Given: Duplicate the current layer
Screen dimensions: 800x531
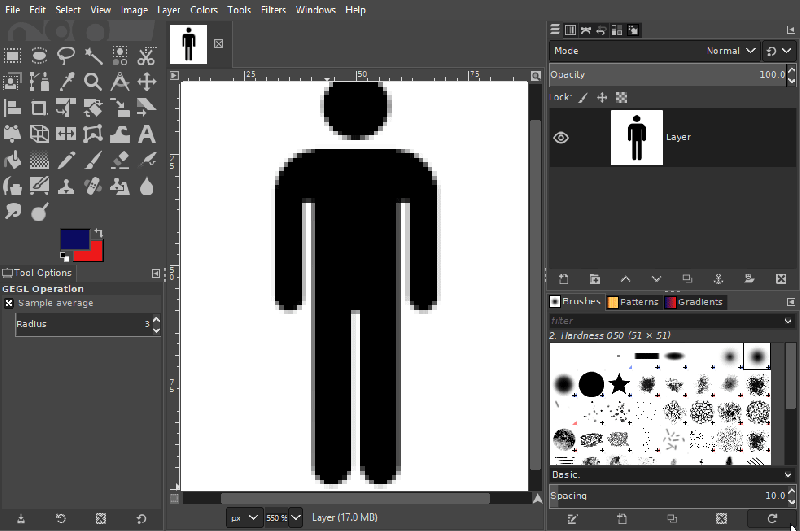Looking at the screenshot, I should 687,279.
